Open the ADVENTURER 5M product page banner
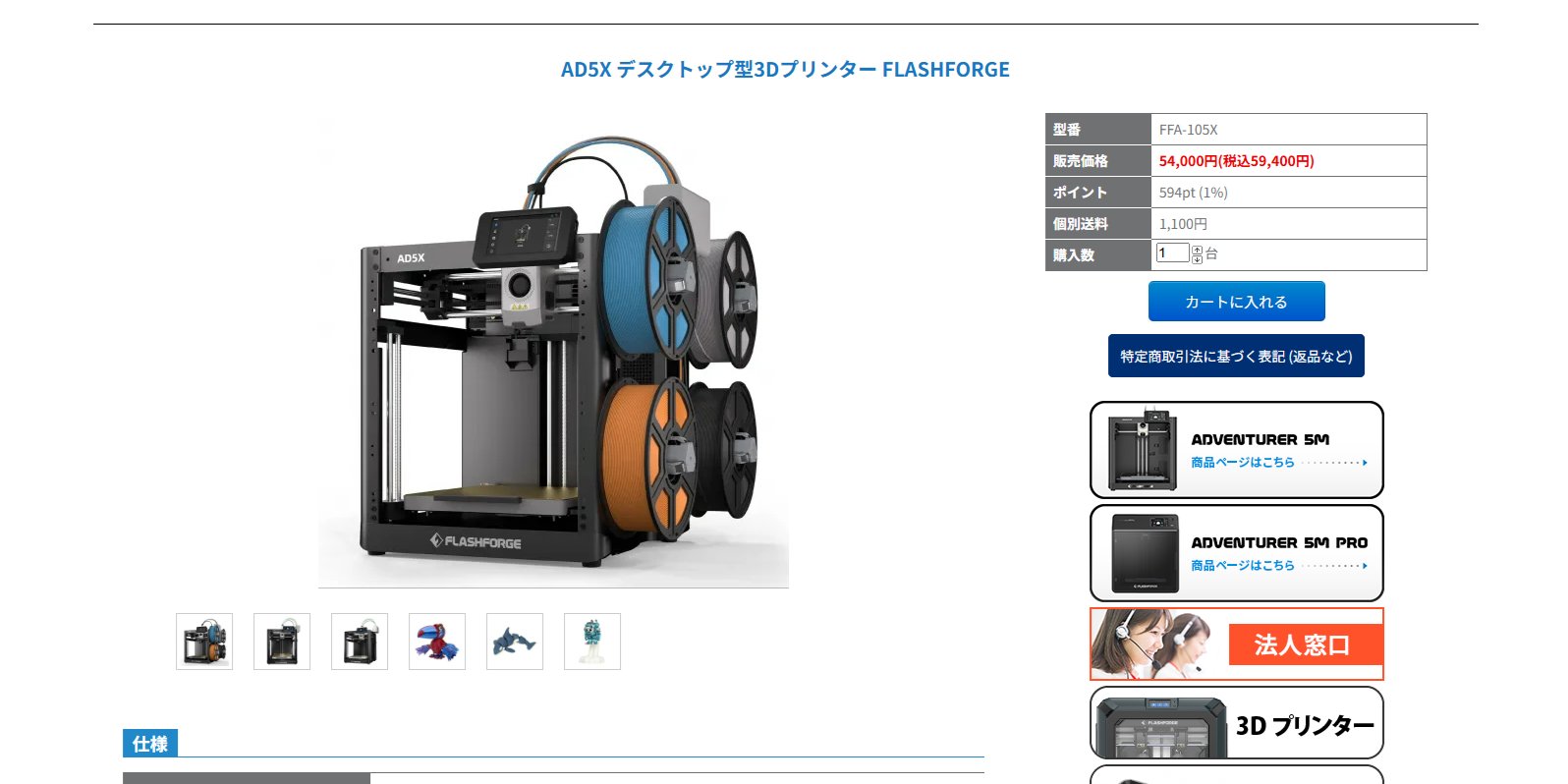Viewport: 1568px width, 784px height. (1237, 450)
